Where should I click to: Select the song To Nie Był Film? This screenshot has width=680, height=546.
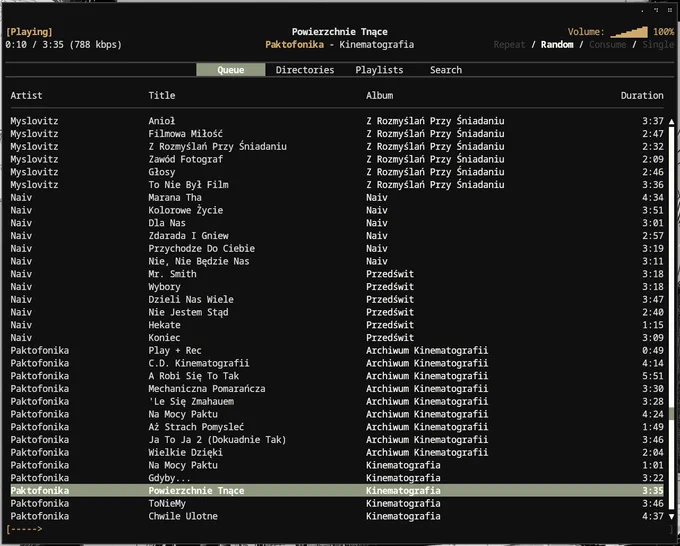(337, 185)
